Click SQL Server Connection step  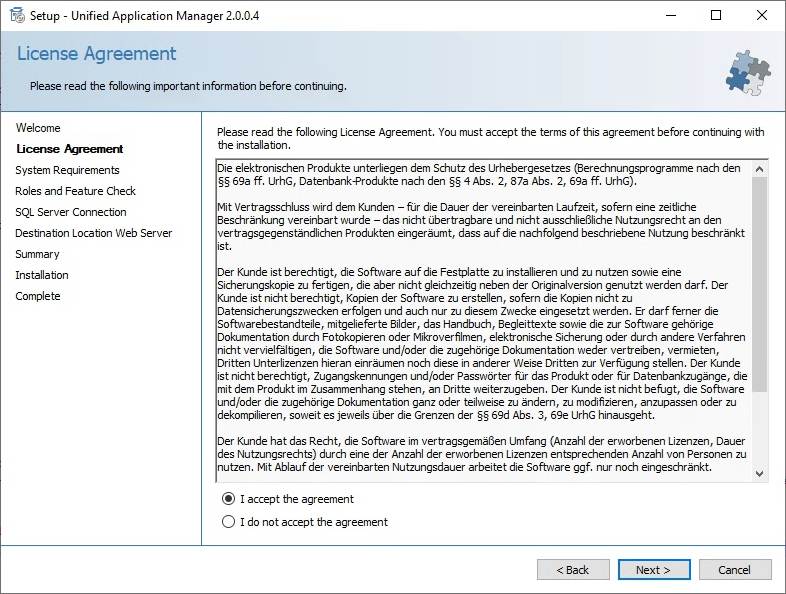[71, 212]
